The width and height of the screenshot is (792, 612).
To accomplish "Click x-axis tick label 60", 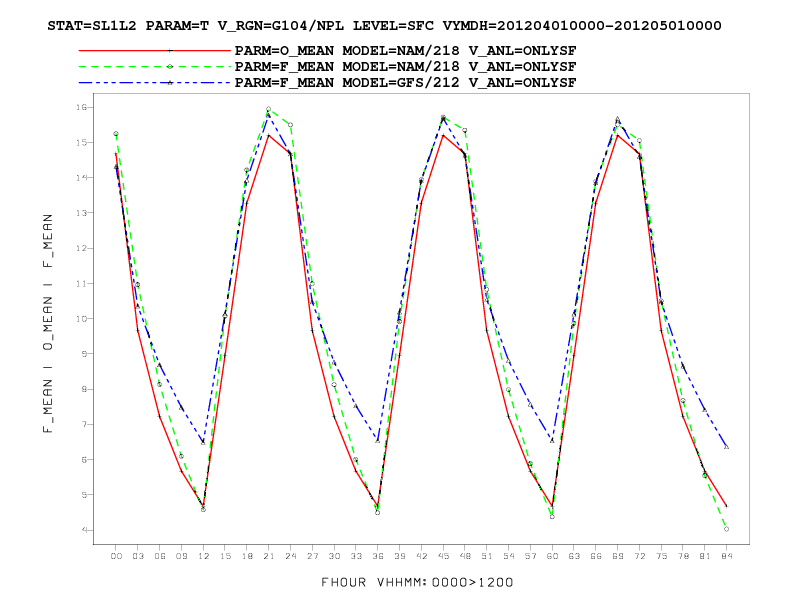I will click(x=552, y=556).
